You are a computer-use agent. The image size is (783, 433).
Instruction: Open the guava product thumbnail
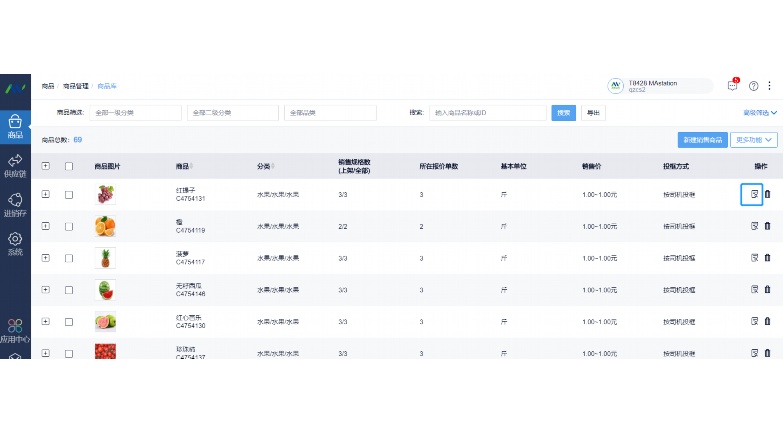tap(105, 322)
